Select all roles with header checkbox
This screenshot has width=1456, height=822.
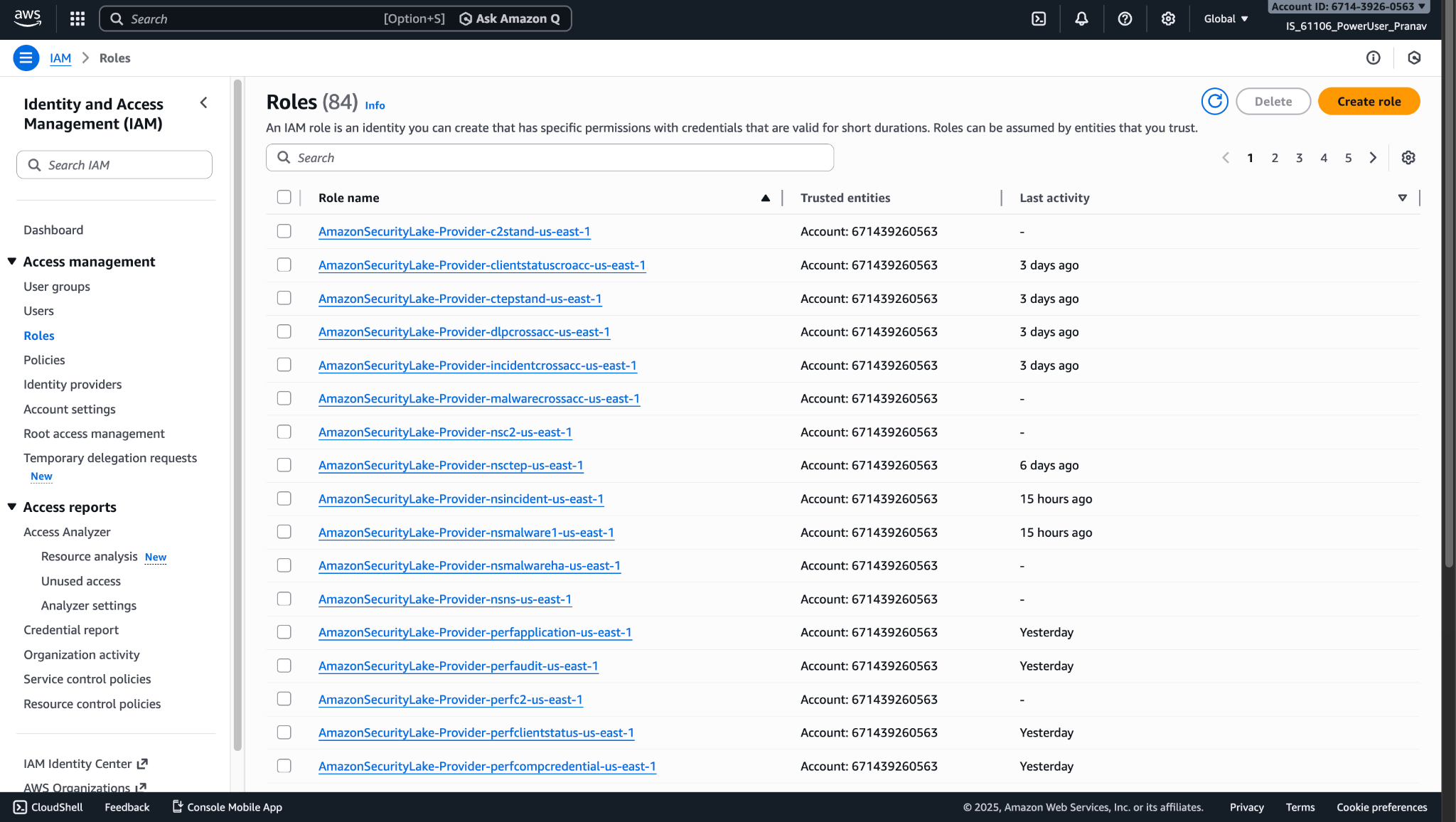click(284, 198)
